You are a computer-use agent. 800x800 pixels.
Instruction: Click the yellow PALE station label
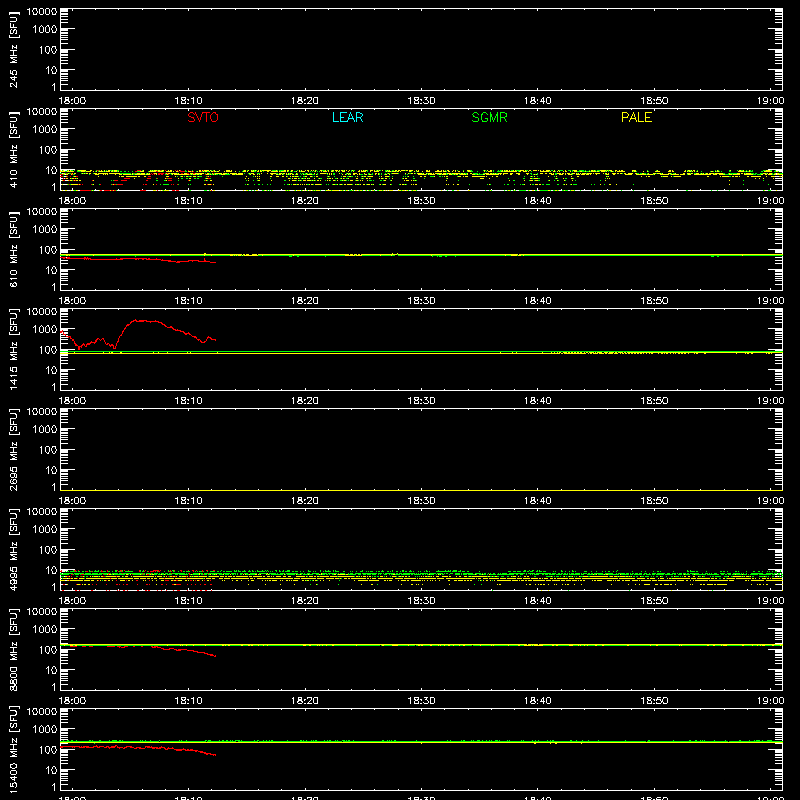pos(636,117)
